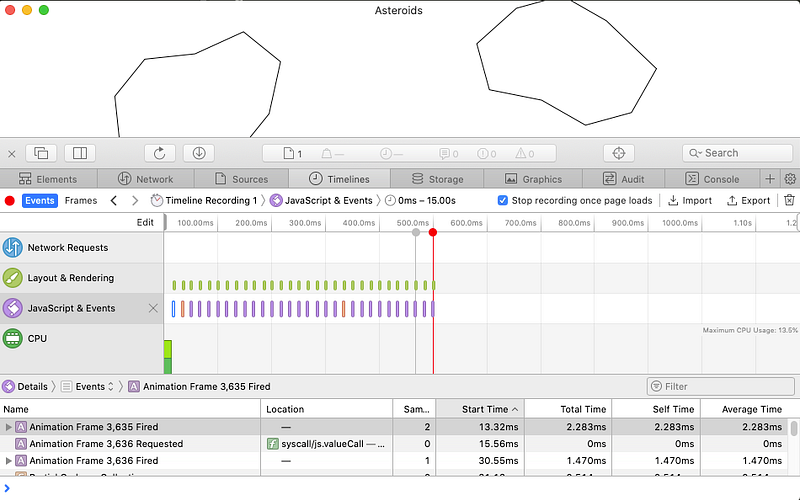Click the Import button

point(690,201)
